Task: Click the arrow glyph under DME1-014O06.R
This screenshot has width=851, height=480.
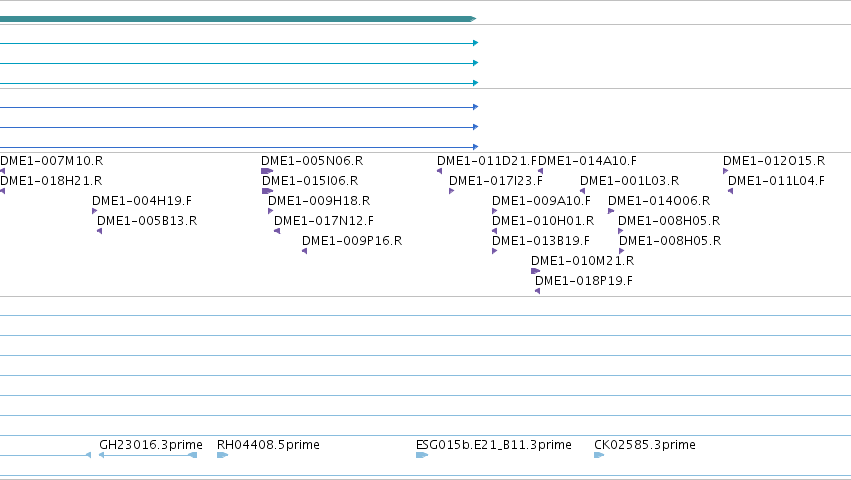Action: (611, 211)
